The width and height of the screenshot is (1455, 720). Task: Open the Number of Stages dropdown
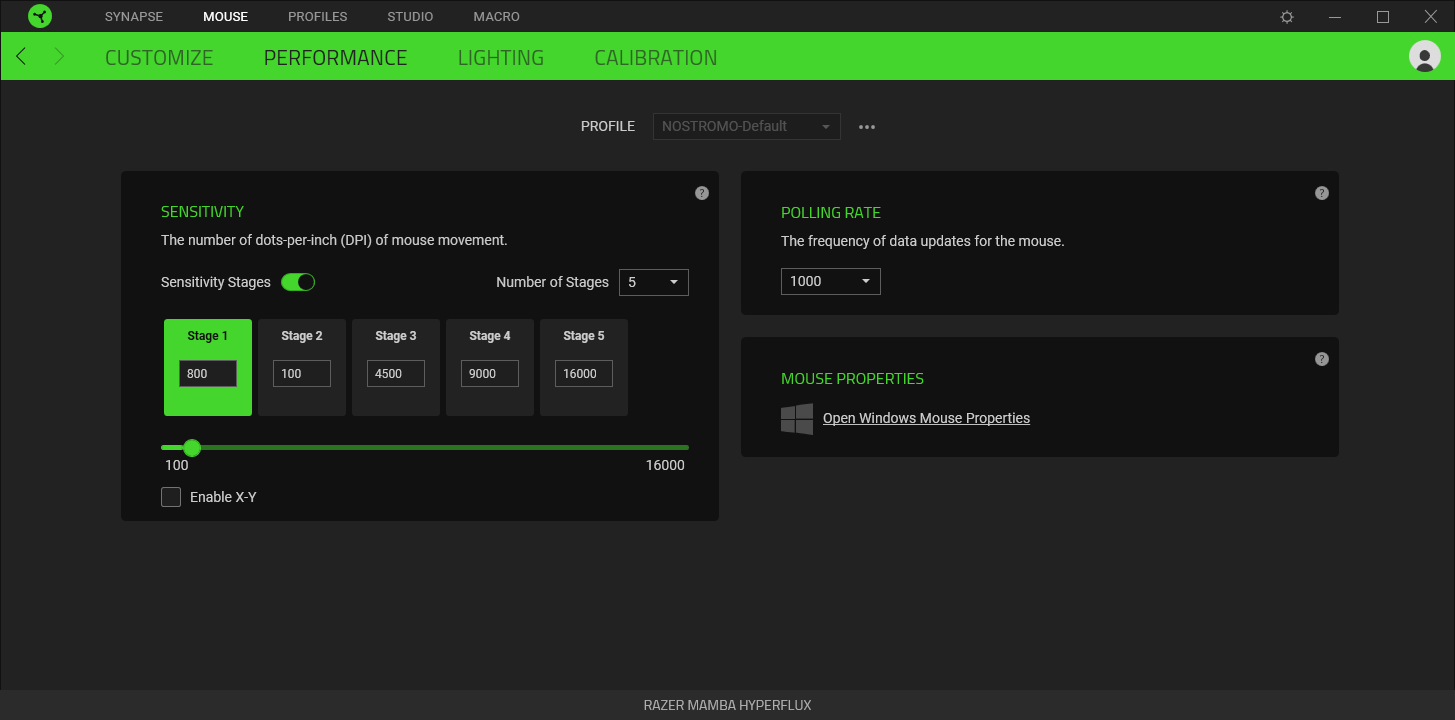[x=653, y=282]
